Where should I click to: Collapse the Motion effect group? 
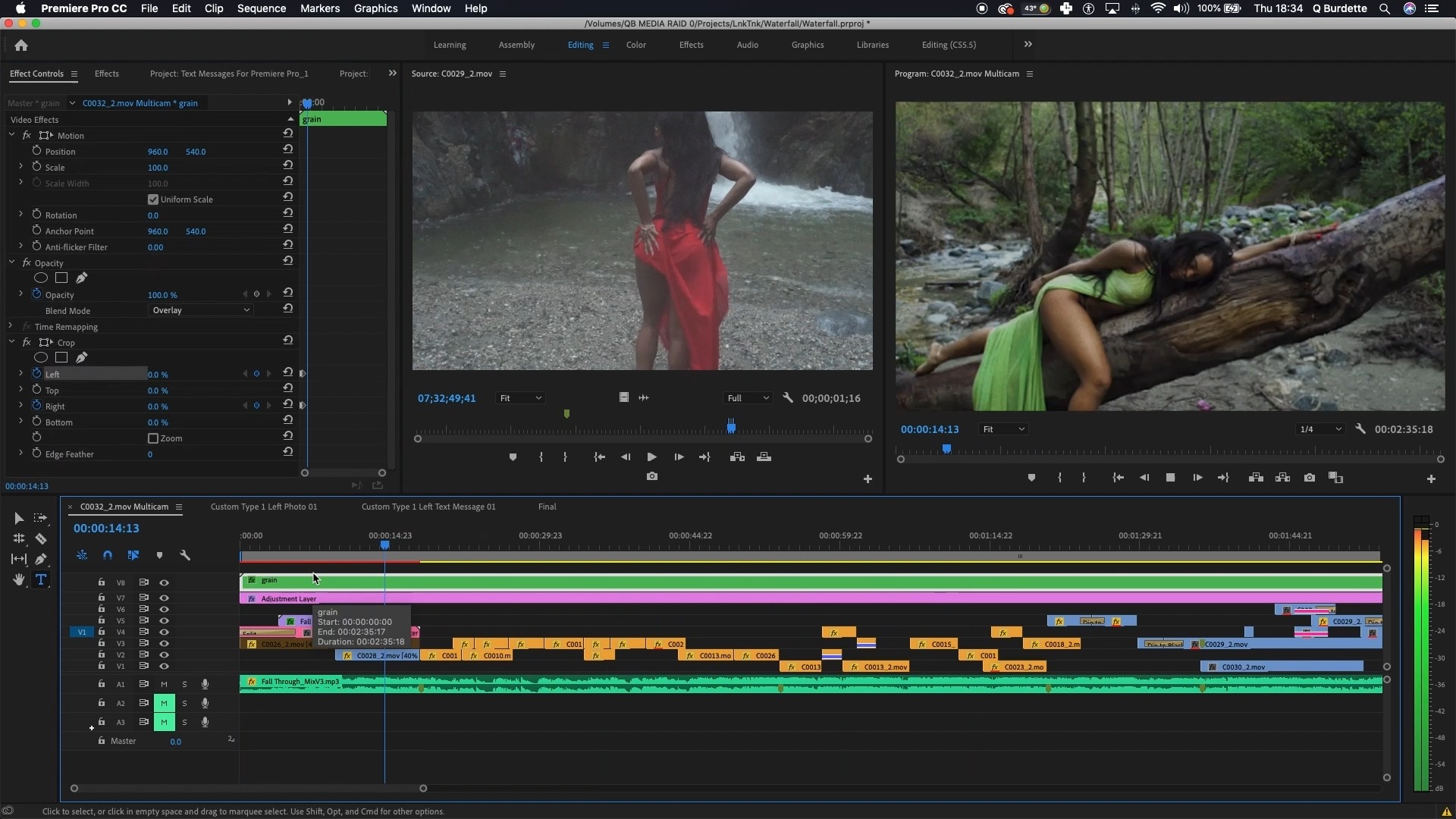pyautogui.click(x=12, y=135)
